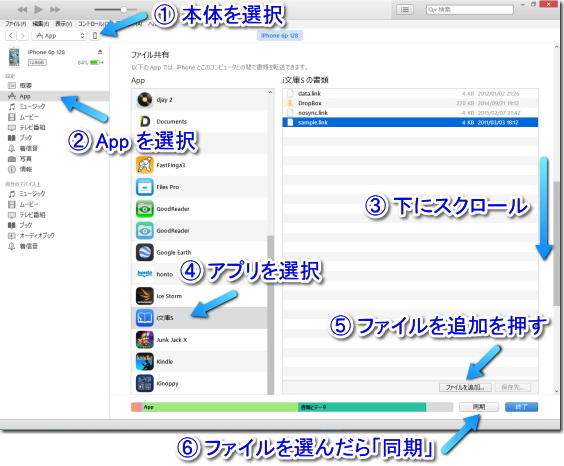Viewport: 564px width, 466px height.
Task: Expand the App media type dropdown
Action: (59, 35)
